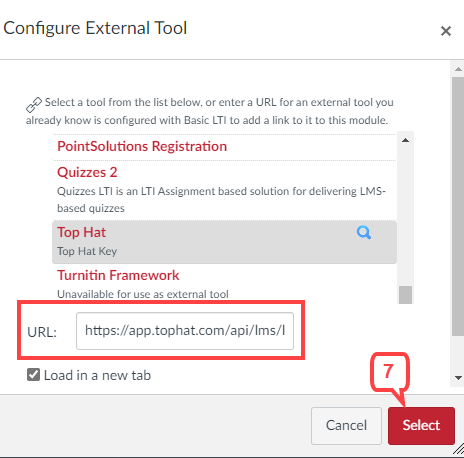Click the magnifier icon on Top Hat
The height and width of the screenshot is (458, 464).
364,232
